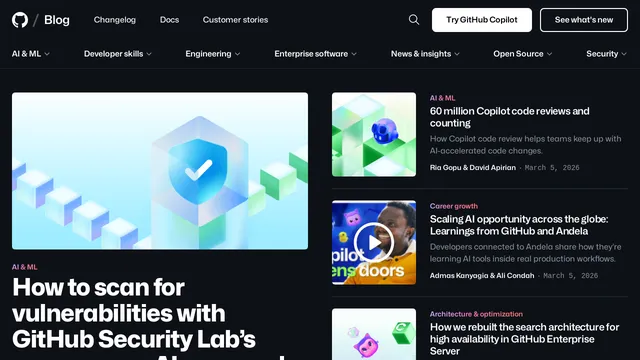Open the Docs nav item
Screen dimensions: 640x360
click(169, 20)
